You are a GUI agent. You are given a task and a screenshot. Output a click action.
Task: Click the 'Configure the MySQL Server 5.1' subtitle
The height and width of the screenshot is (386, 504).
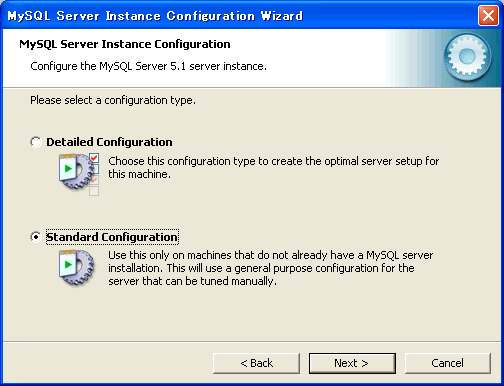pyautogui.click(x=148, y=66)
